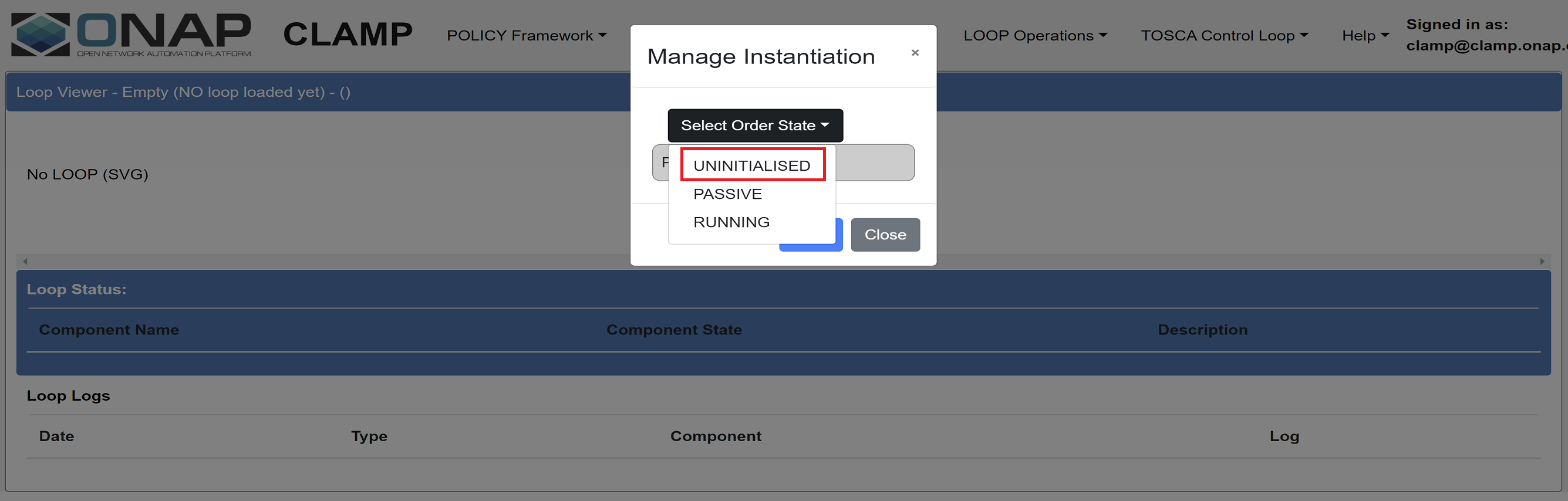Open the Help menu
The width and height of the screenshot is (1568, 501).
tap(1365, 36)
